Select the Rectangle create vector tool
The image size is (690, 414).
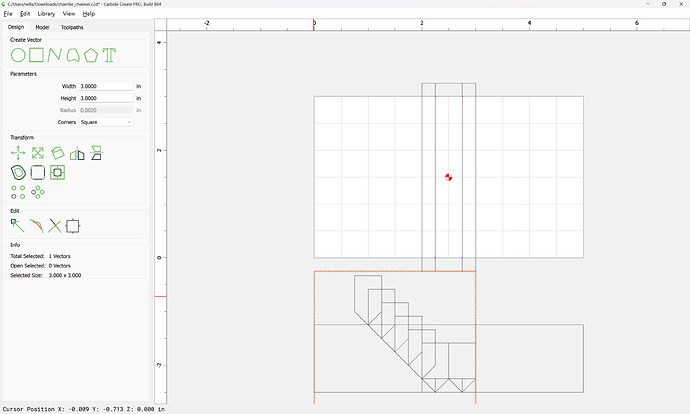pyautogui.click(x=36, y=54)
